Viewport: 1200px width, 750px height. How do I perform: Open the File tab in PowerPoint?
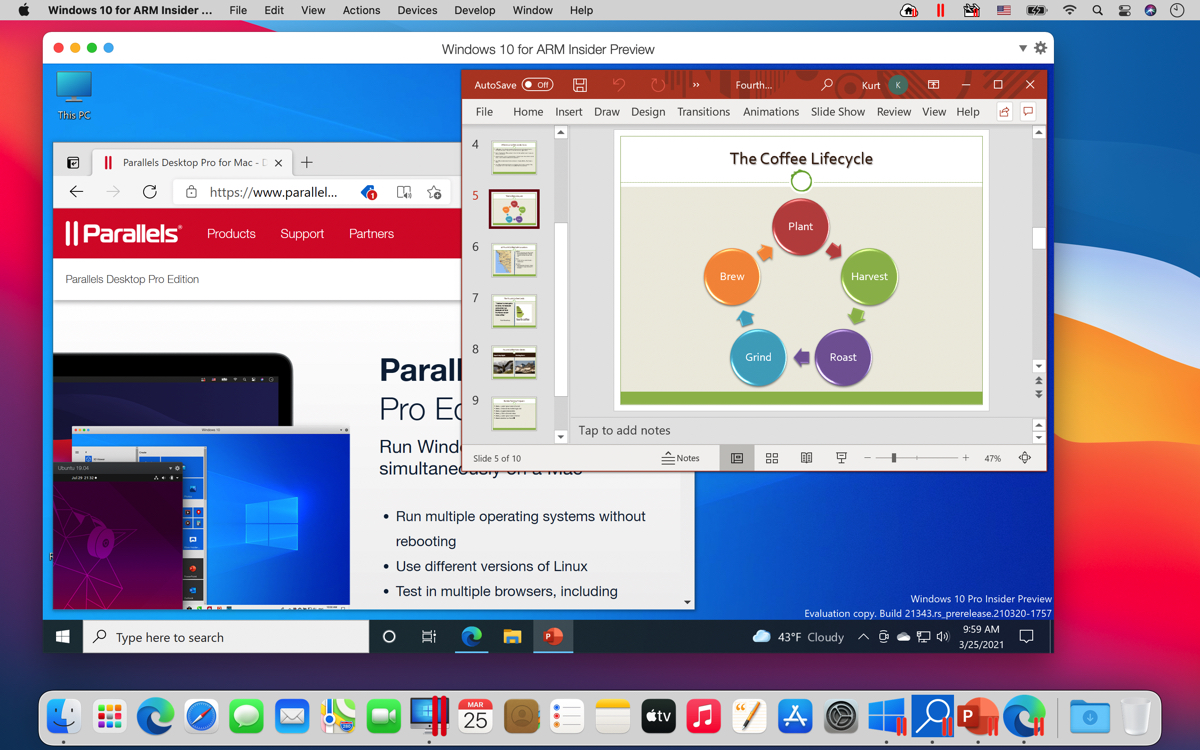tap(484, 112)
